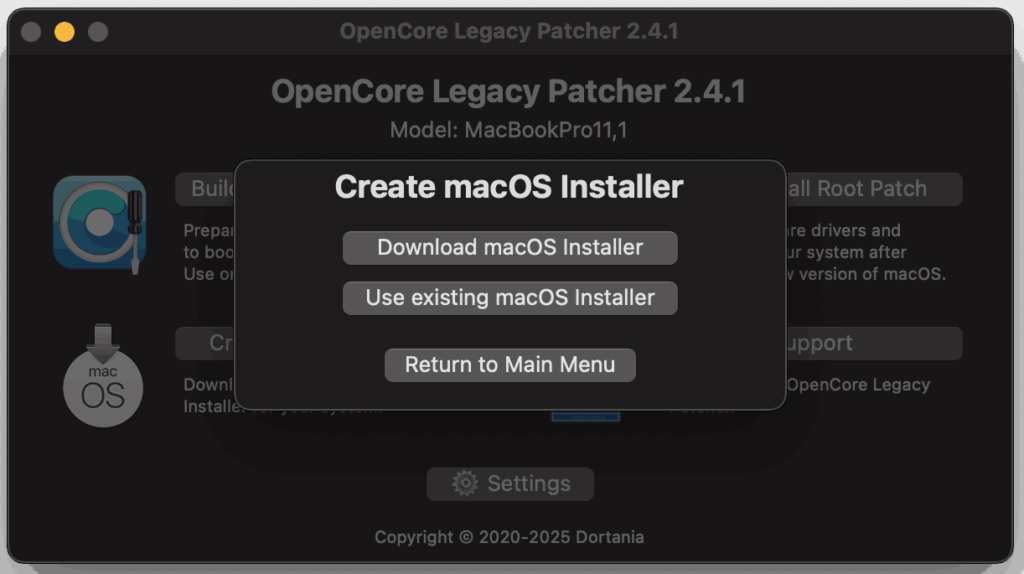The image size is (1024, 574).
Task: Return to Main Menu
Action: click(510, 365)
